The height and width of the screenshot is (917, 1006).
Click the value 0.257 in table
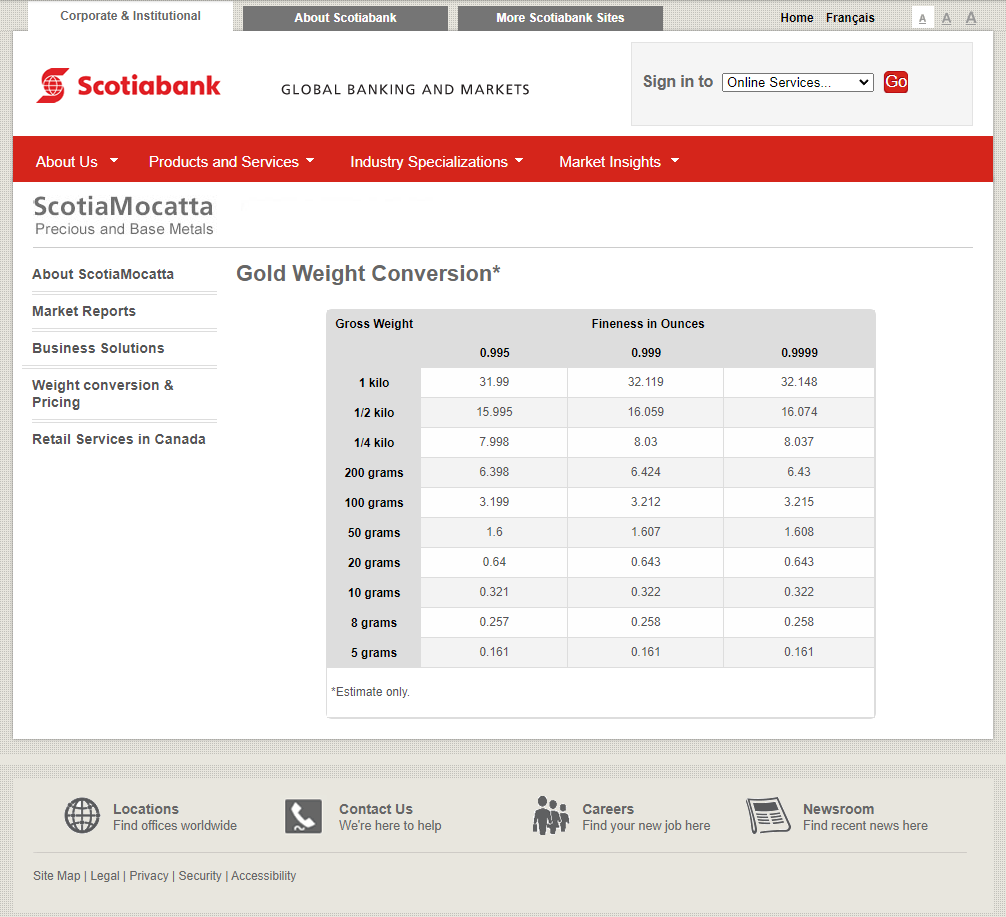pos(494,622)
